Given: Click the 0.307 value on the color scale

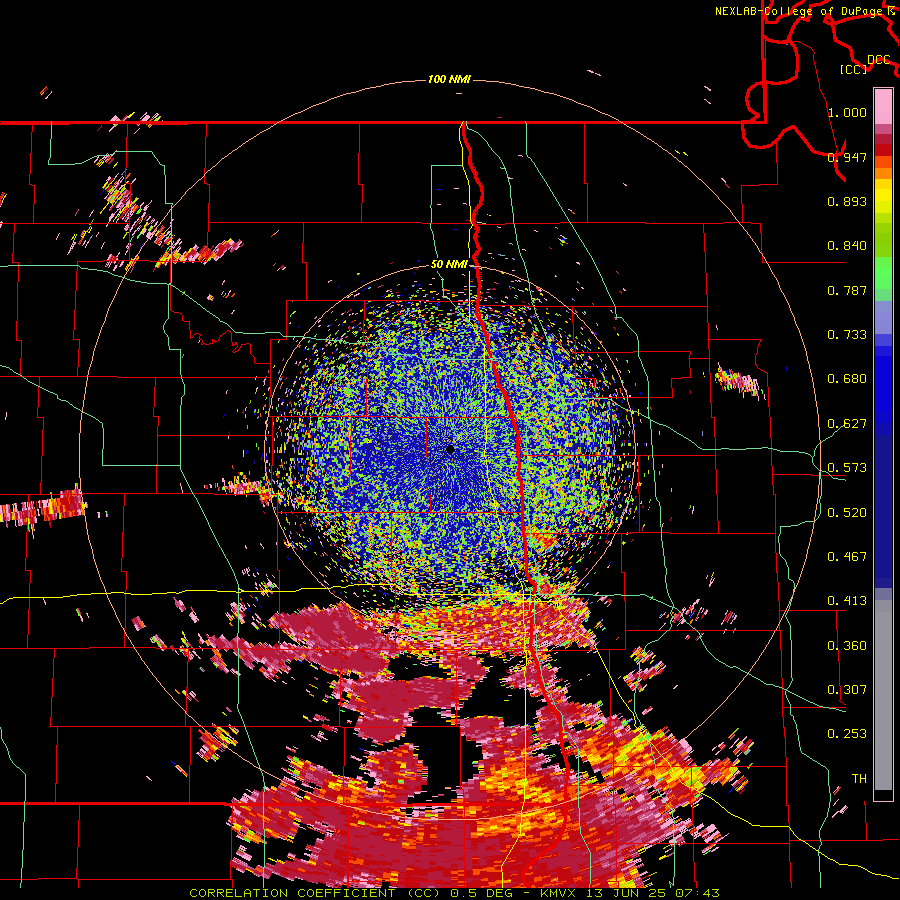Looking at the screenshot, I should 847,689.
